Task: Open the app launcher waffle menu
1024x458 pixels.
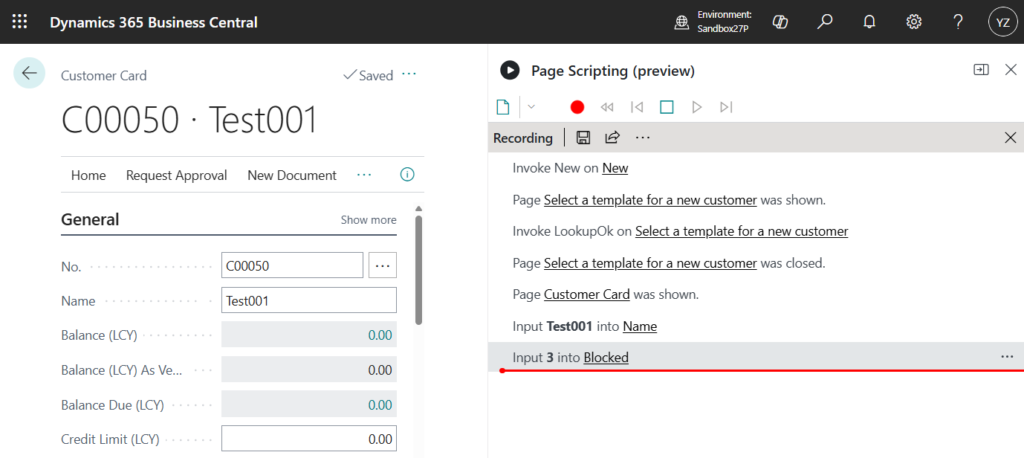Action: [x=19, y=22]
